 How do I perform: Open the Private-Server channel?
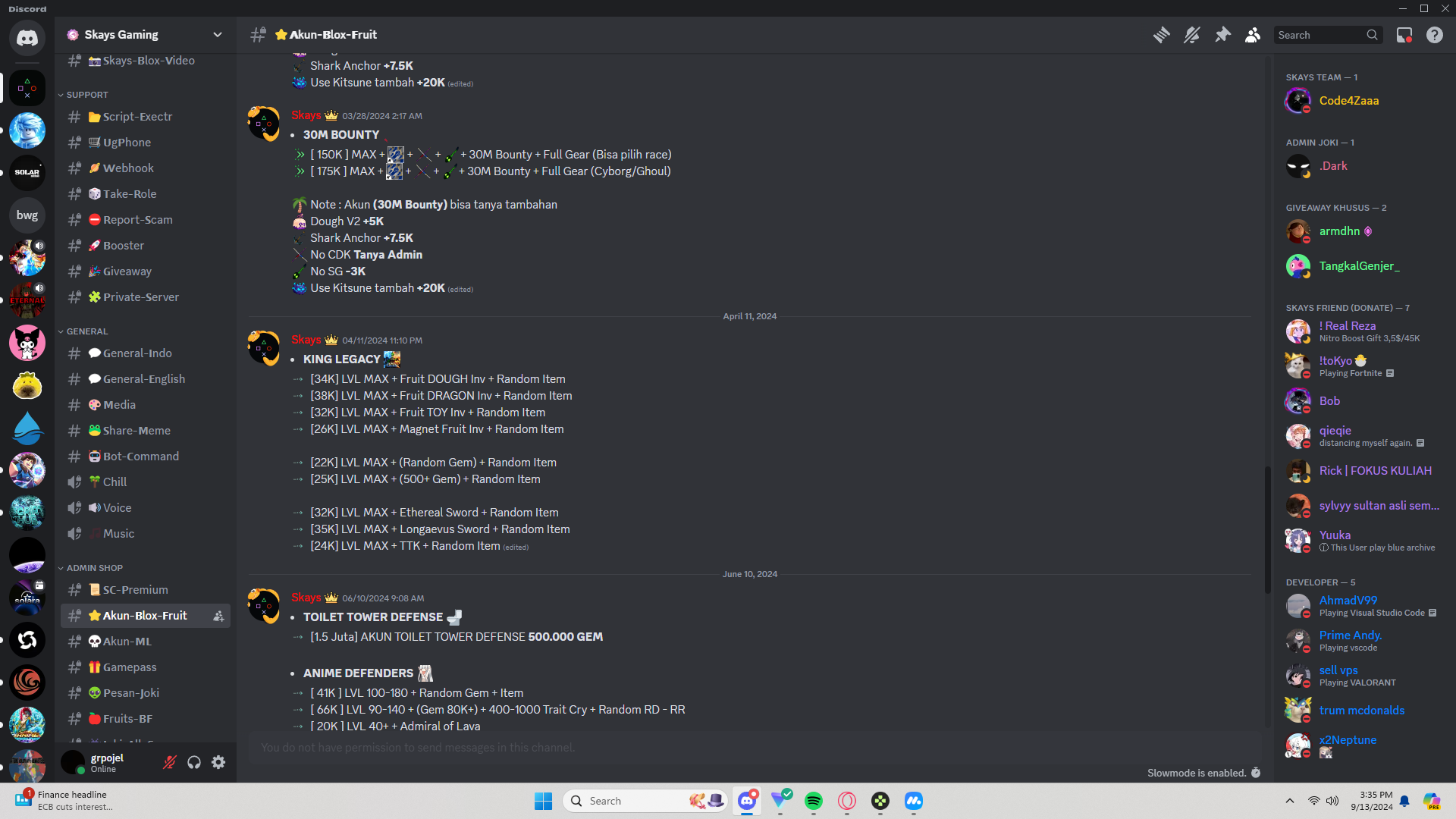(146, 297)
